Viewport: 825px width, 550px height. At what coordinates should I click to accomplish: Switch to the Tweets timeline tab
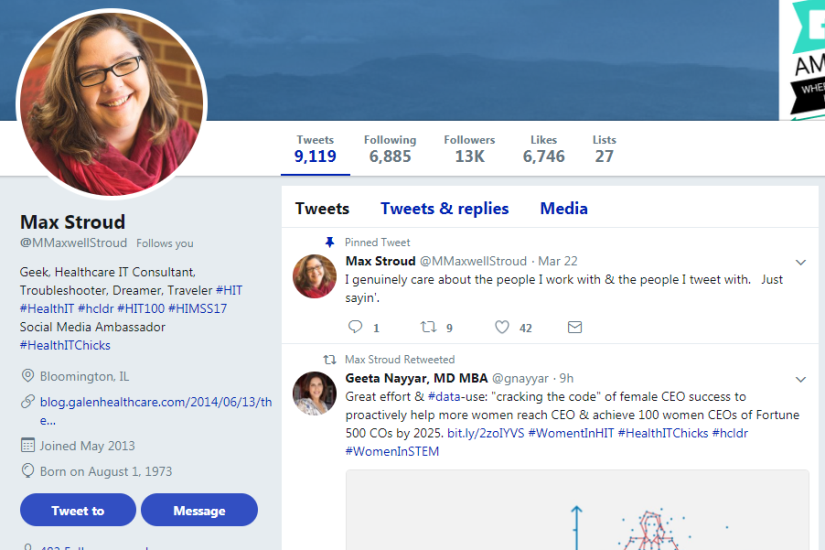[322, 208]
